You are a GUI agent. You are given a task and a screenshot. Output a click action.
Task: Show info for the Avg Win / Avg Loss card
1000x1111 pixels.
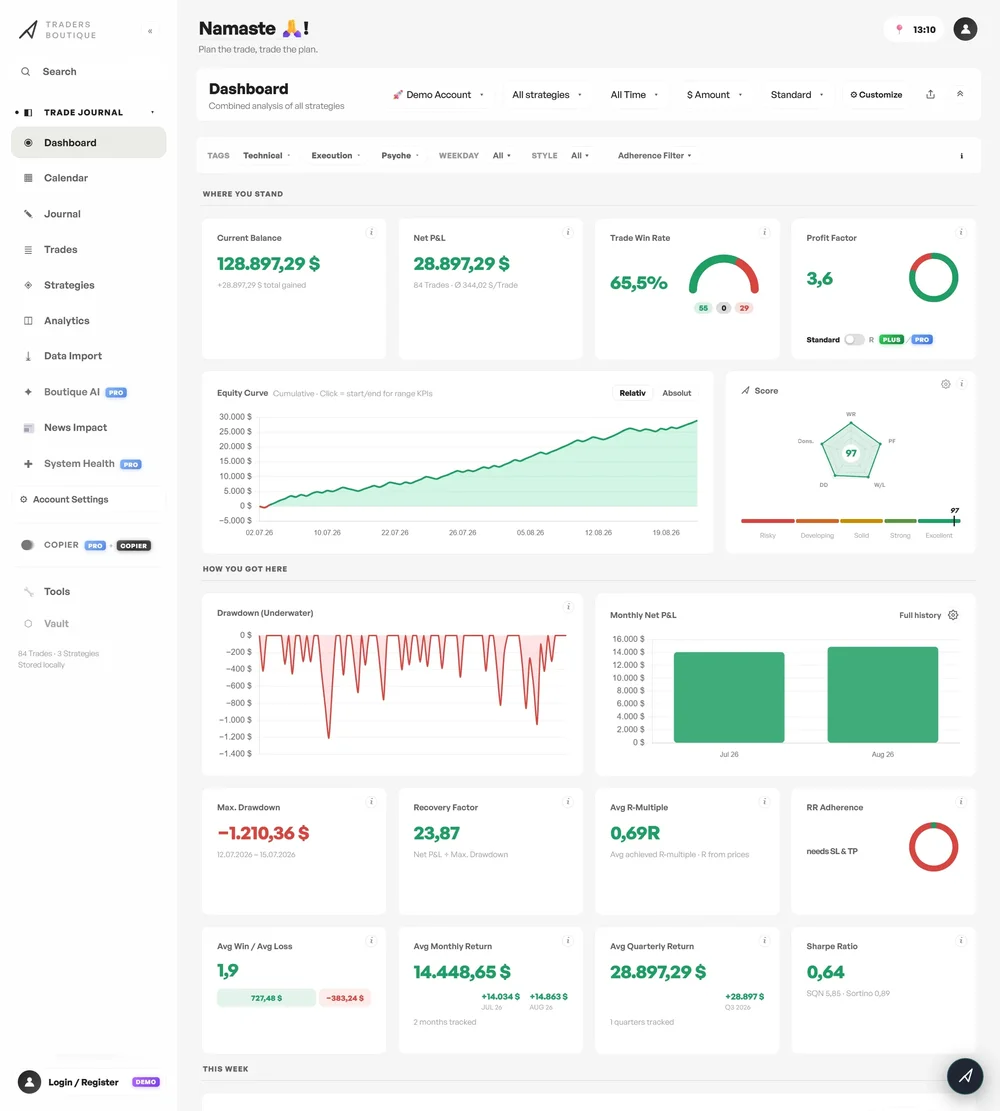pyautogui.click(x=371, y=941)
